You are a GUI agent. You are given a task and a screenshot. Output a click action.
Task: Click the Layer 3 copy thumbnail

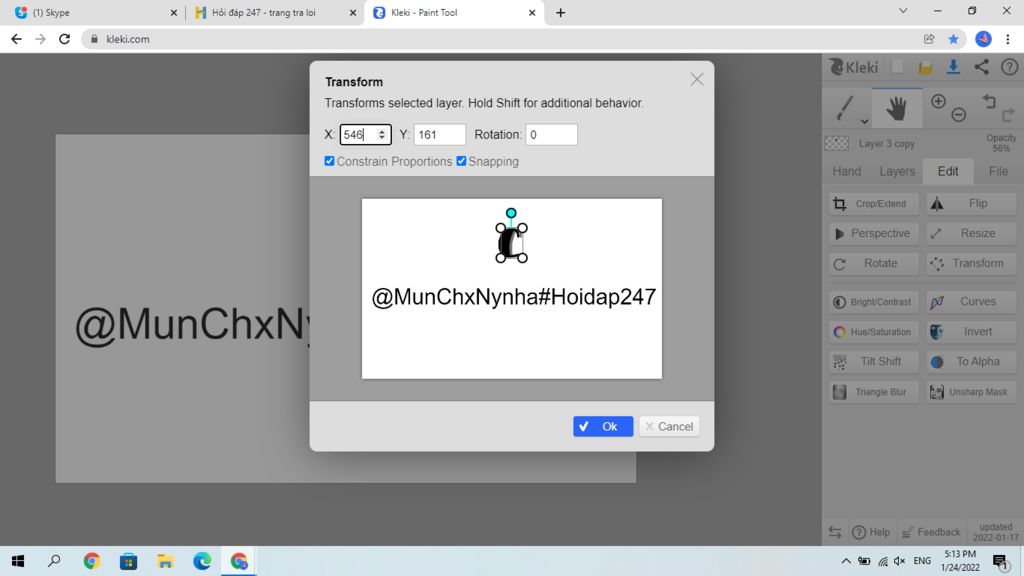click(x=837, y=143)
